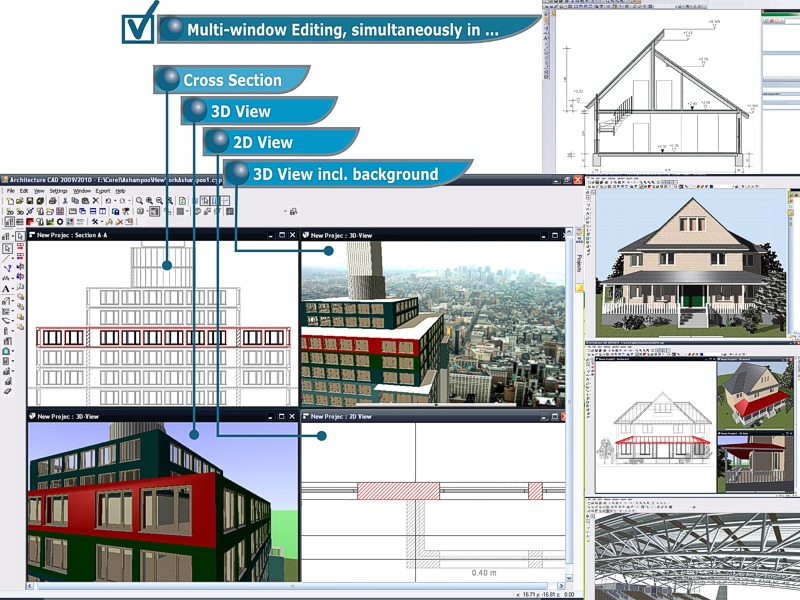Toggle the horizontal split-view button beside it

tap(224, 200)
